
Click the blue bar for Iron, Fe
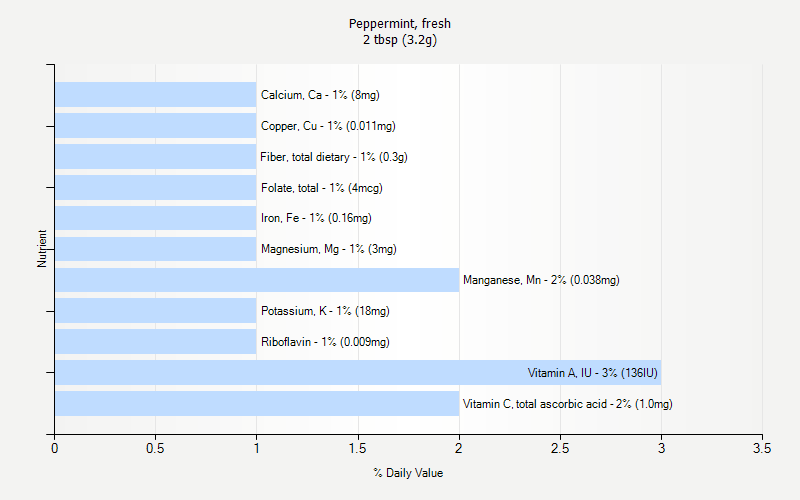tap(156, 218)
